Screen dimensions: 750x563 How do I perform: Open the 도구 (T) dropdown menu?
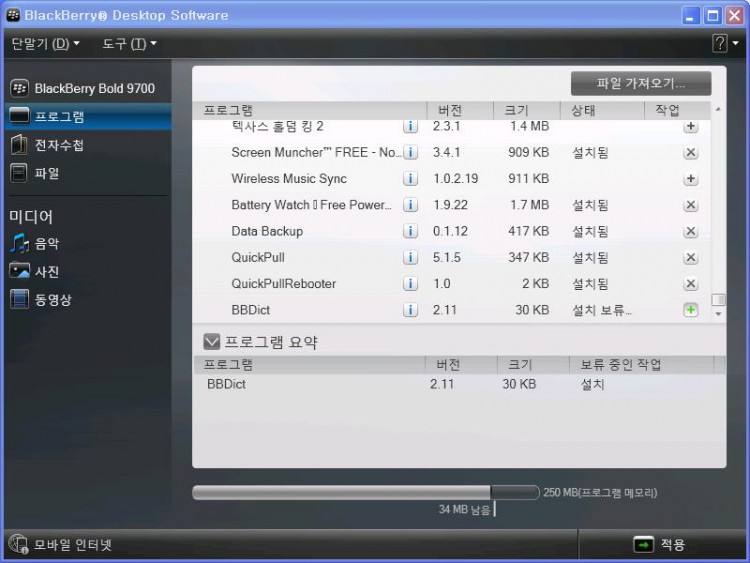pos(129,44)
